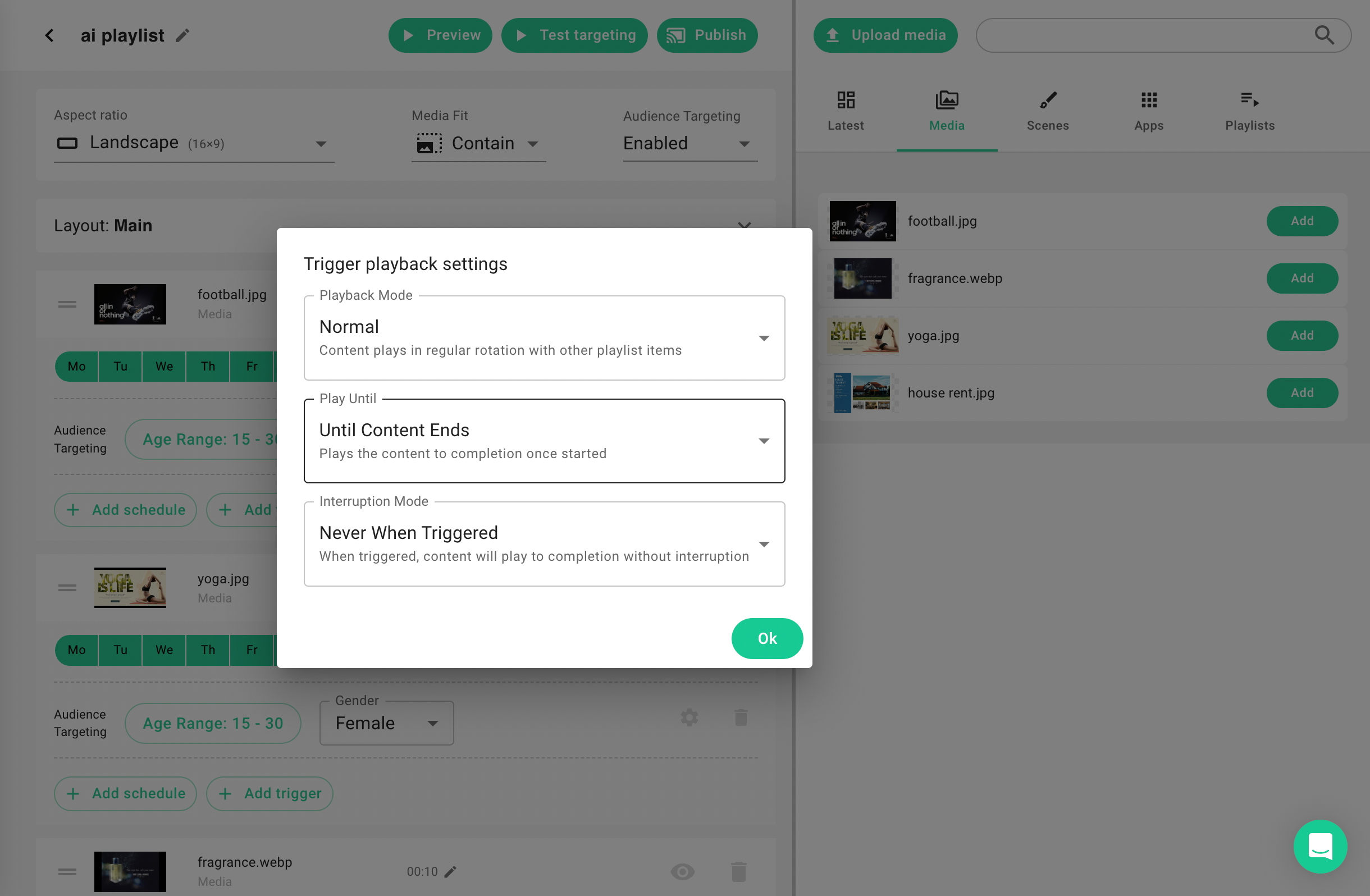This screenshot has height=896, width=1370.
Task: Toggle visibility of fragrance.webp item
Action: point(682,871)
